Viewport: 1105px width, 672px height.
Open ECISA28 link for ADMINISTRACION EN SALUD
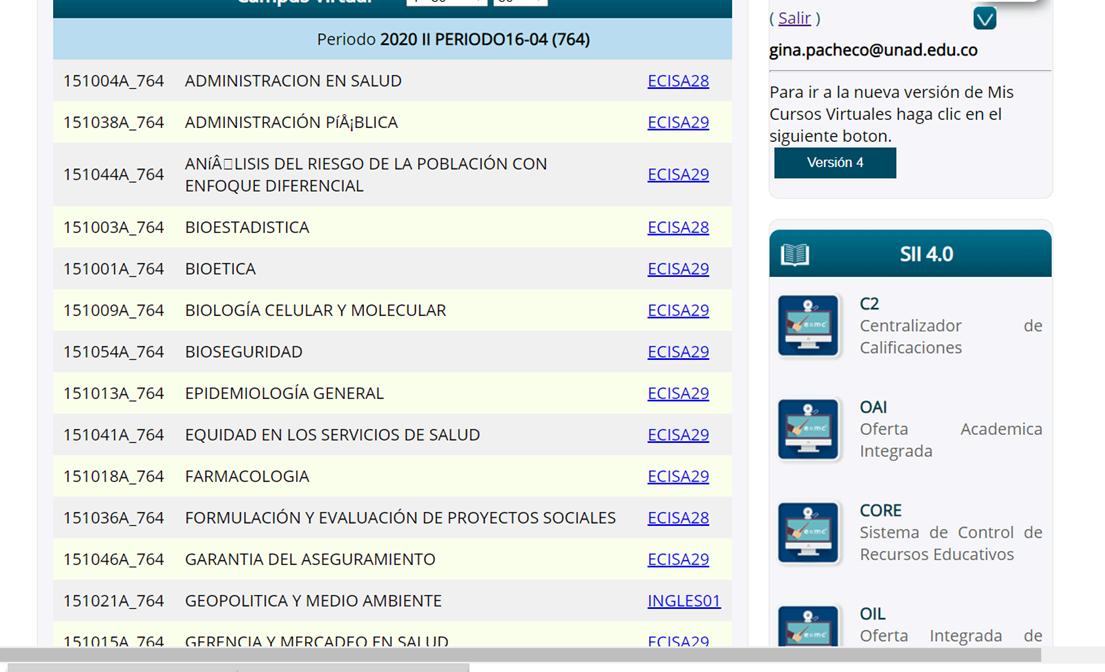(x=678, y=81)
